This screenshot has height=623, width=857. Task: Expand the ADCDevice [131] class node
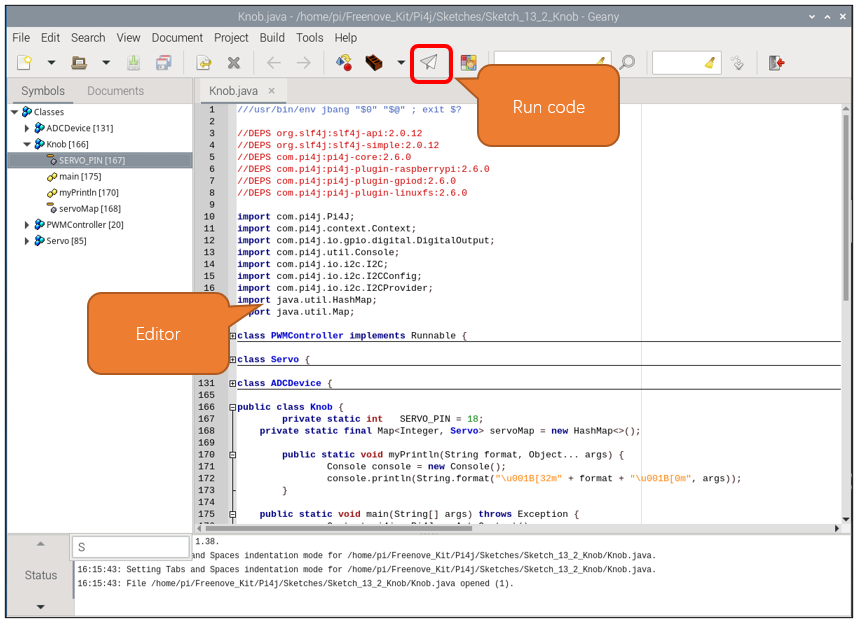tap(26, 128)
